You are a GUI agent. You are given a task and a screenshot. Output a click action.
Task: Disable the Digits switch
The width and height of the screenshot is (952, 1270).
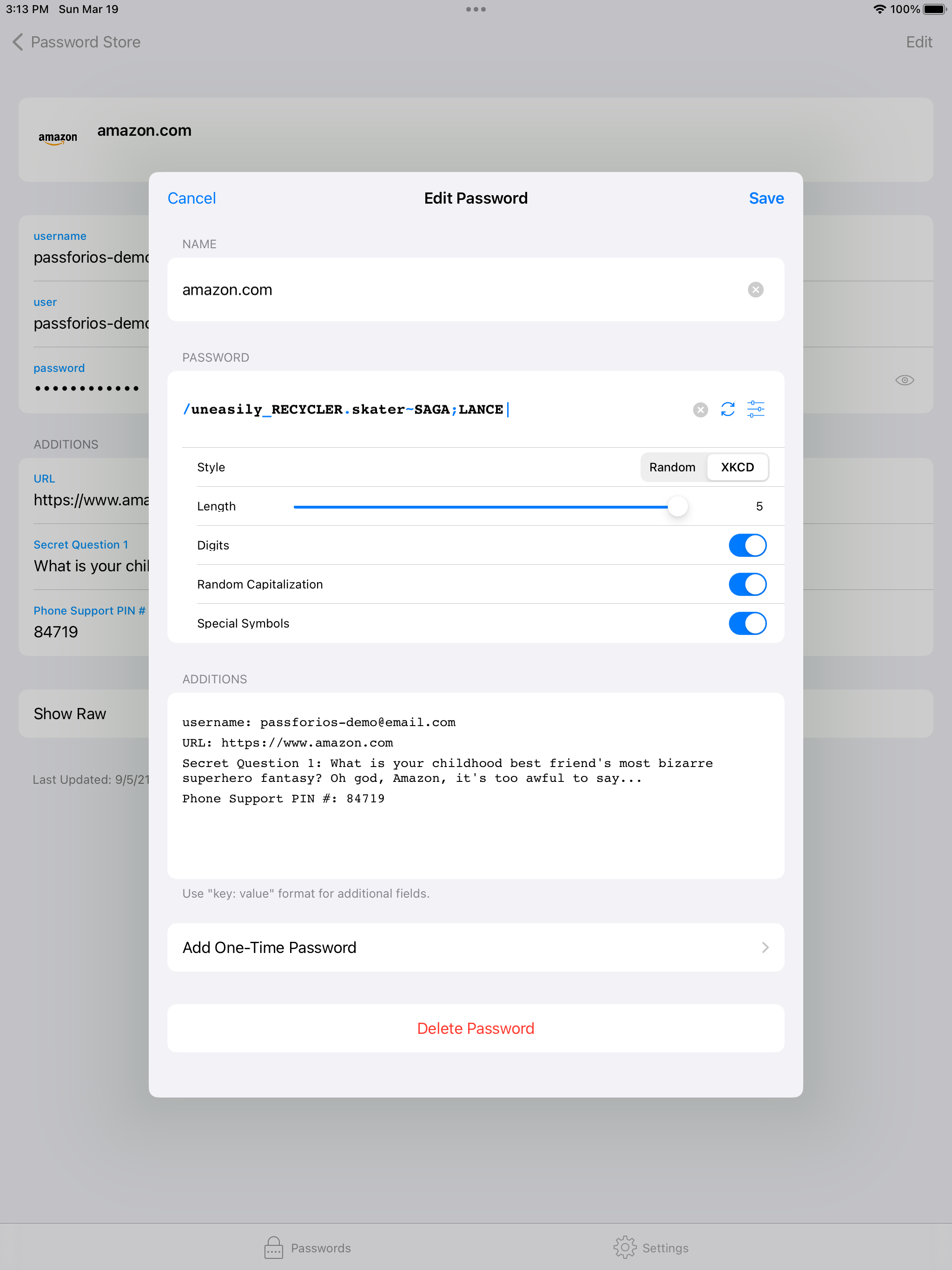click(x=747, y=545)
